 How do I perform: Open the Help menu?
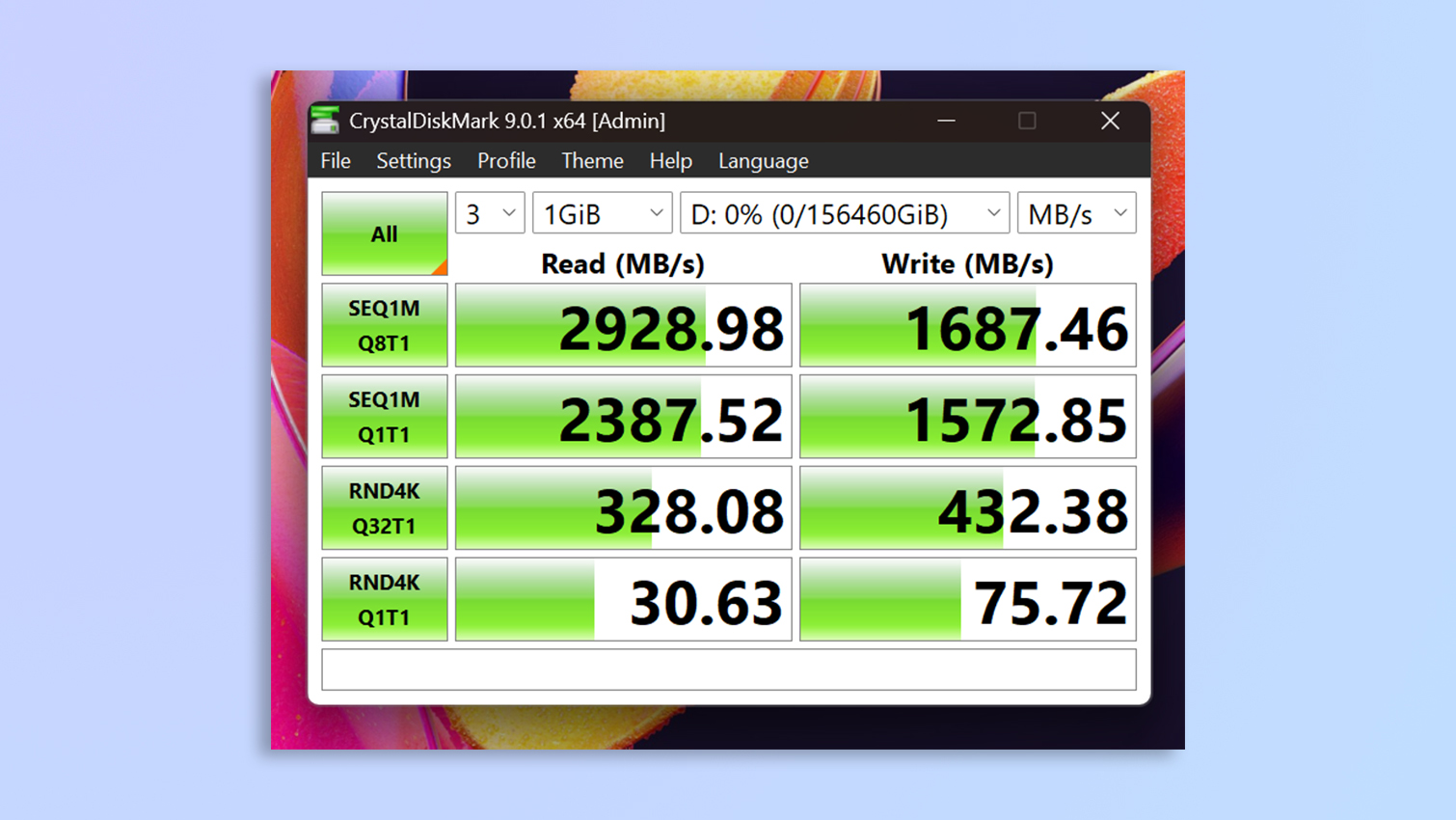(670, 161)
